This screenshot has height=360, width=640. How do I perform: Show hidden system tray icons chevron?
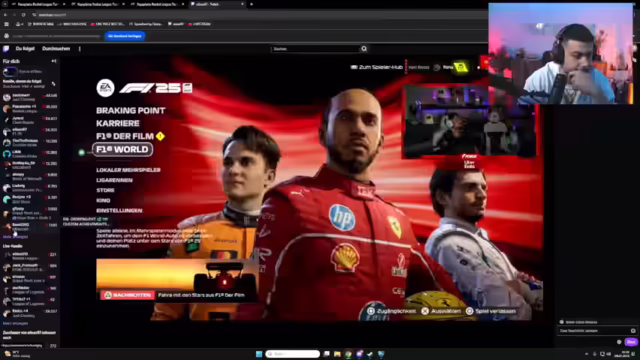(587, 354)
